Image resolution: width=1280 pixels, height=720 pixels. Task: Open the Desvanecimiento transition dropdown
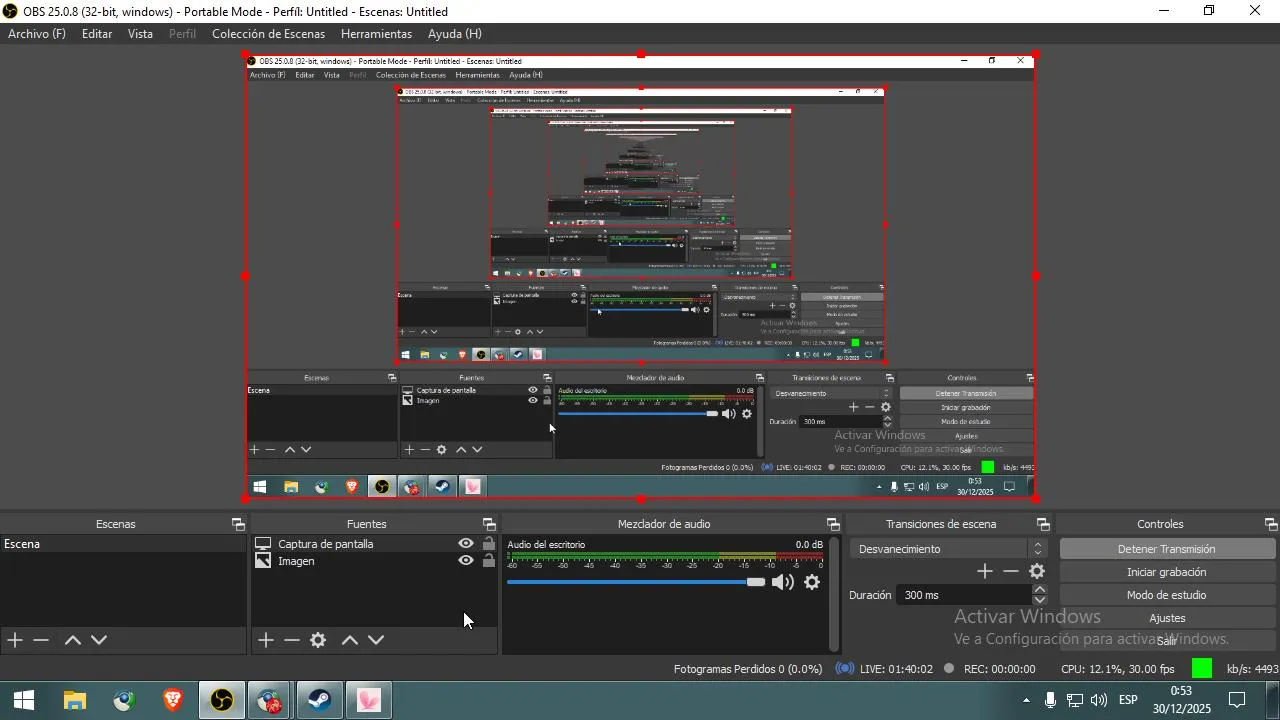click(947, 549)
